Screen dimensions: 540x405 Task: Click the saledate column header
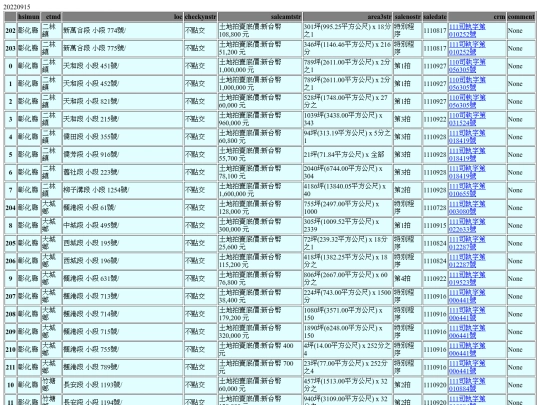[x=435, y=17]
